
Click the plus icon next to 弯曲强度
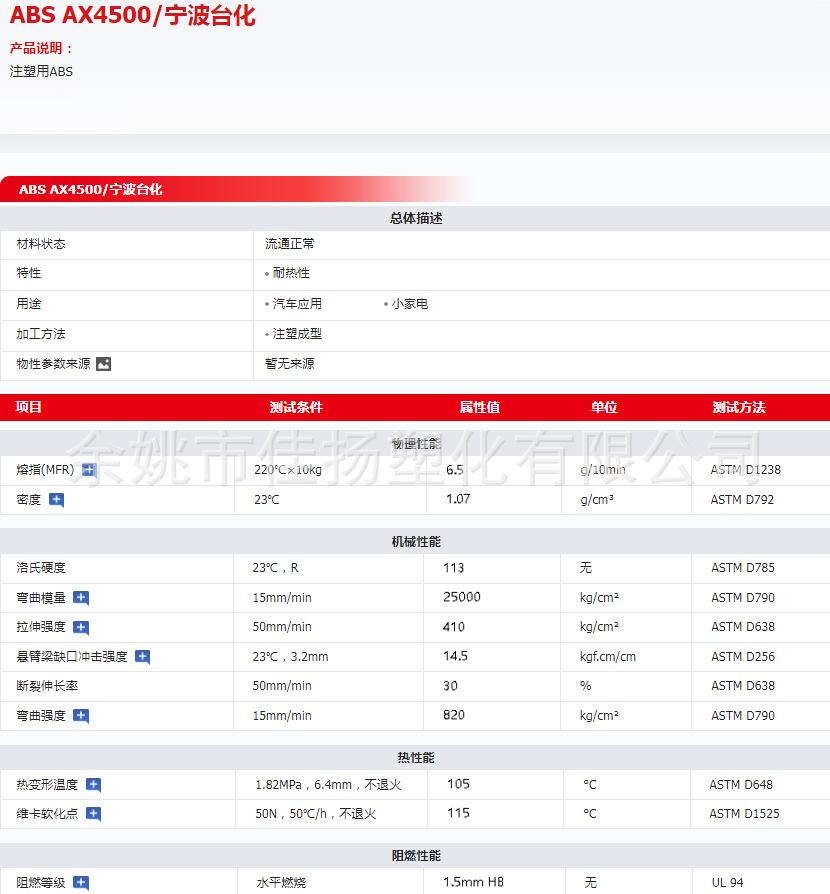[81, 716]
